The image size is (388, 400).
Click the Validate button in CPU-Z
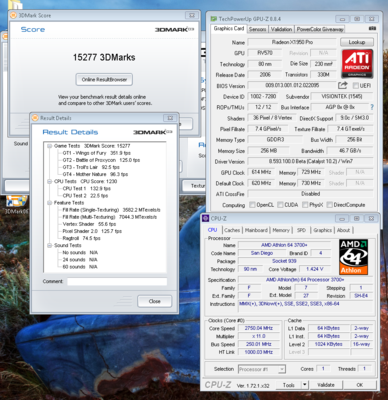click(x=326, y=385)
